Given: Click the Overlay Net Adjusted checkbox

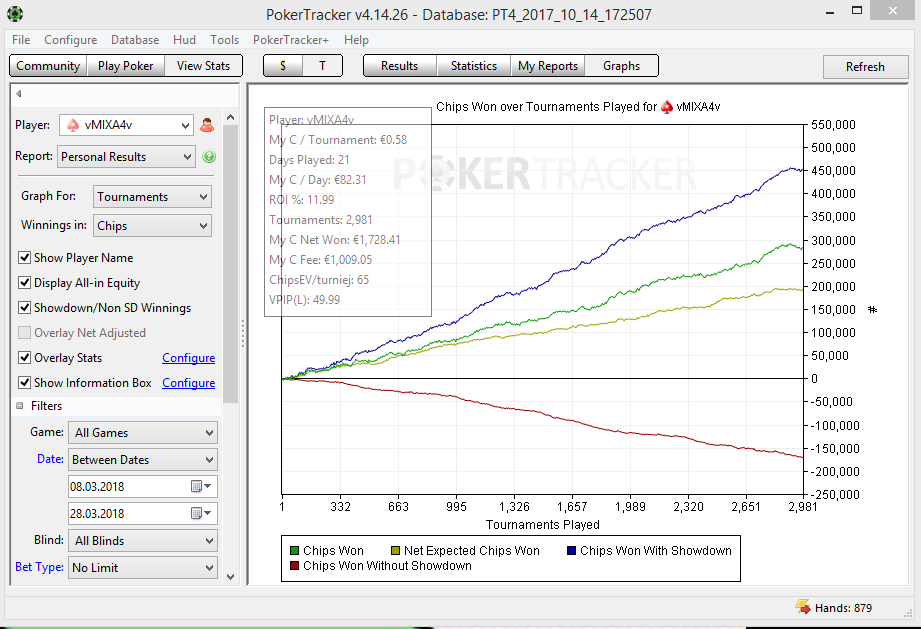Looking at the screenshot, I should [25, 332].
